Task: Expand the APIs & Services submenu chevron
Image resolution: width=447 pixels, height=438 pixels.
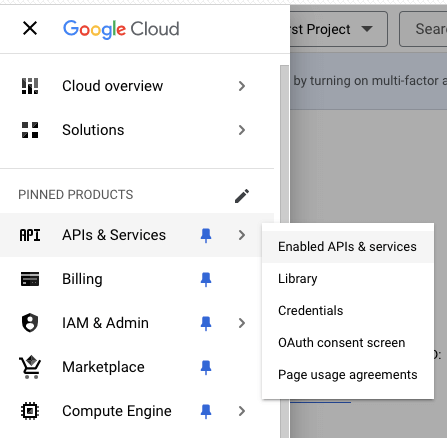Action: click(x=242, y=235)
